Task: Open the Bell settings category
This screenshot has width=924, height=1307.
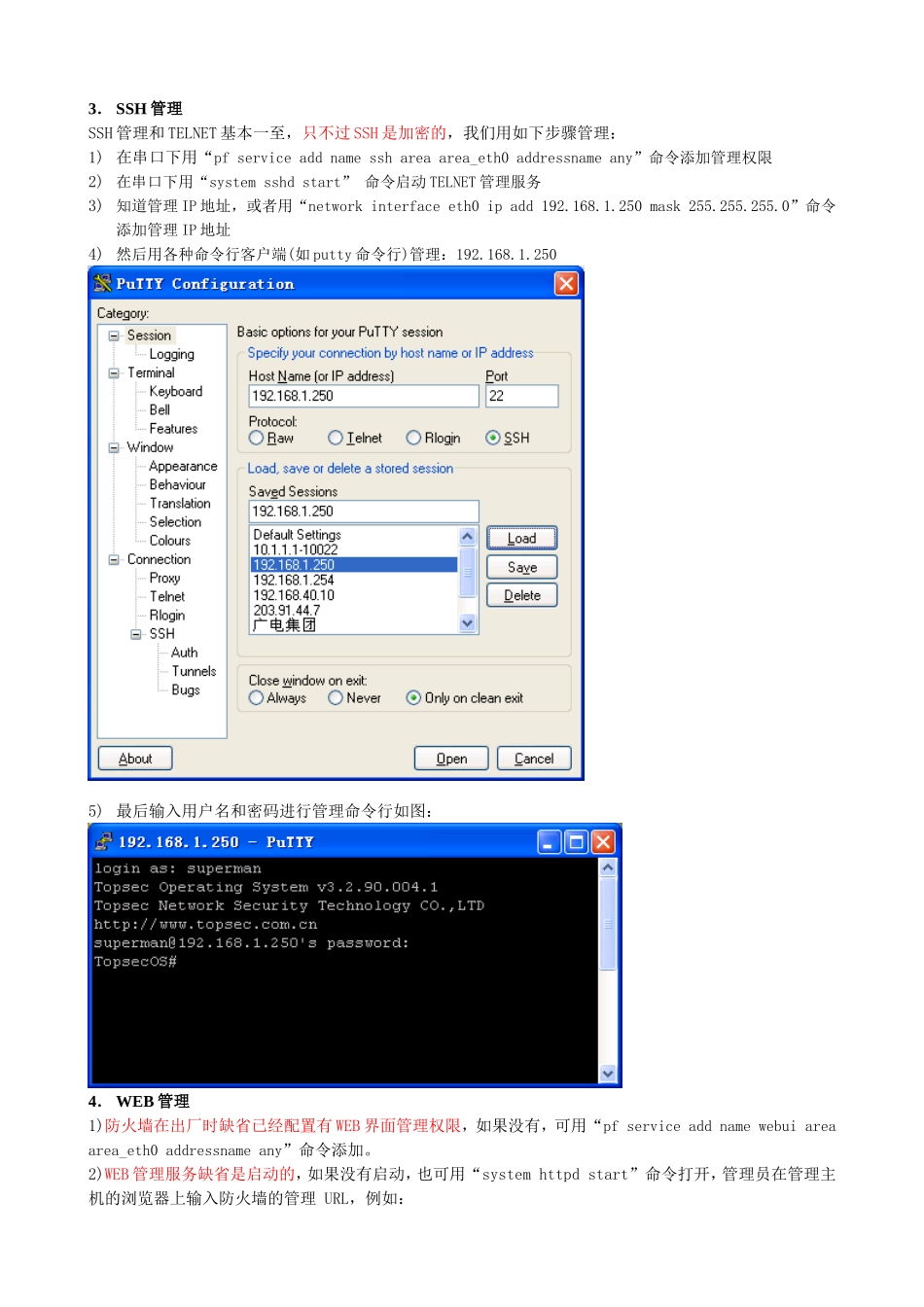Action: tap(160, 409)
